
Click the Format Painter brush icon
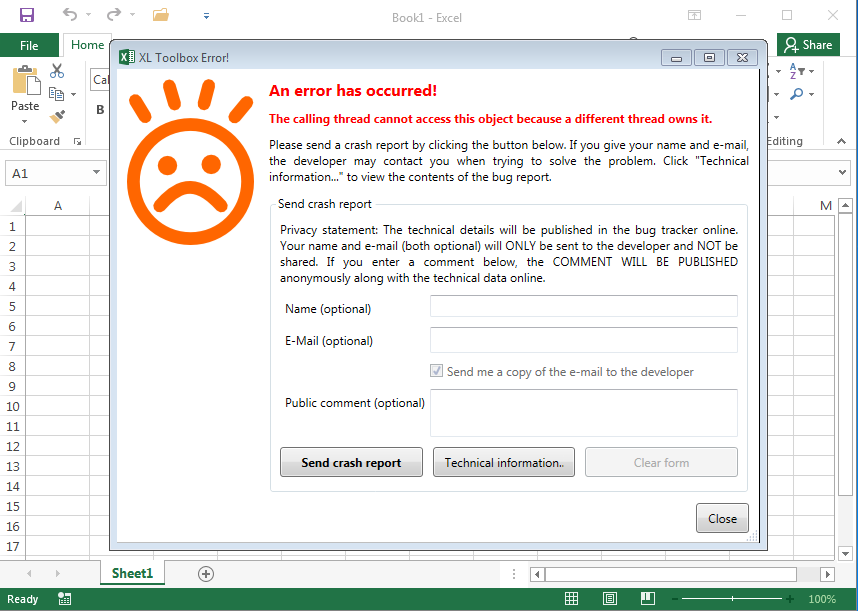[x=57, y=116]
